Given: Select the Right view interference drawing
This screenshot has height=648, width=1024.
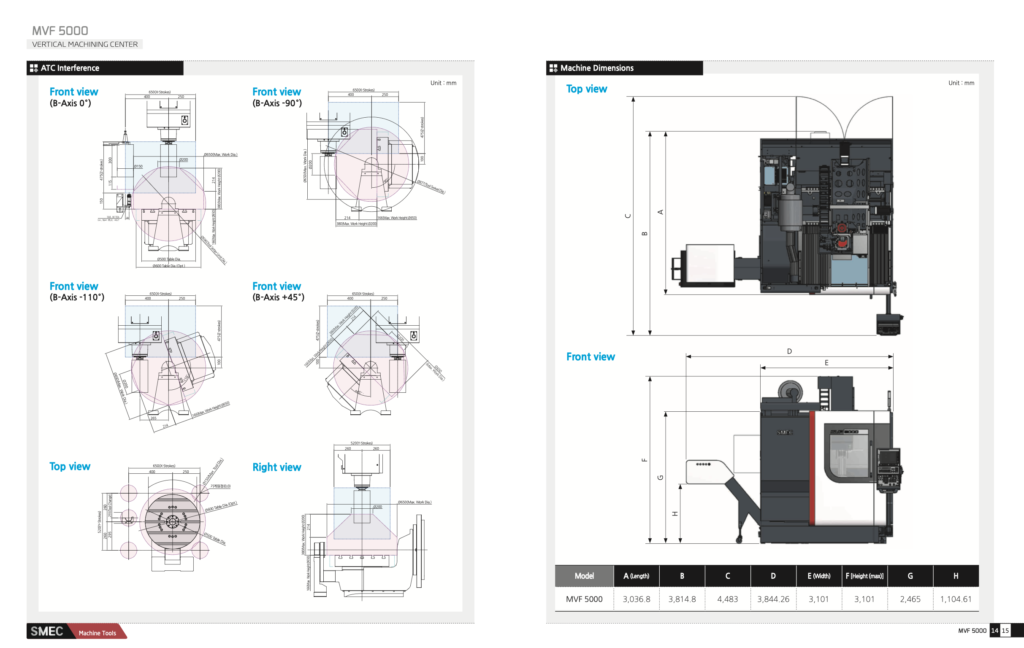Looking at the screenshot, I should pos(367,525).
